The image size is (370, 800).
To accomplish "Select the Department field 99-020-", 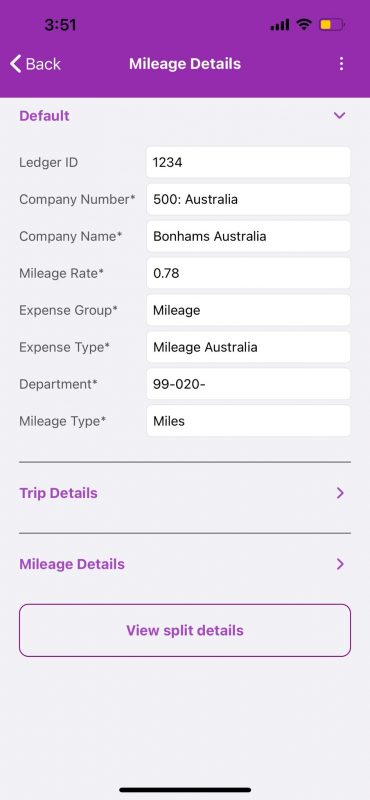I will pyautogui.click(x=248, y=384).
